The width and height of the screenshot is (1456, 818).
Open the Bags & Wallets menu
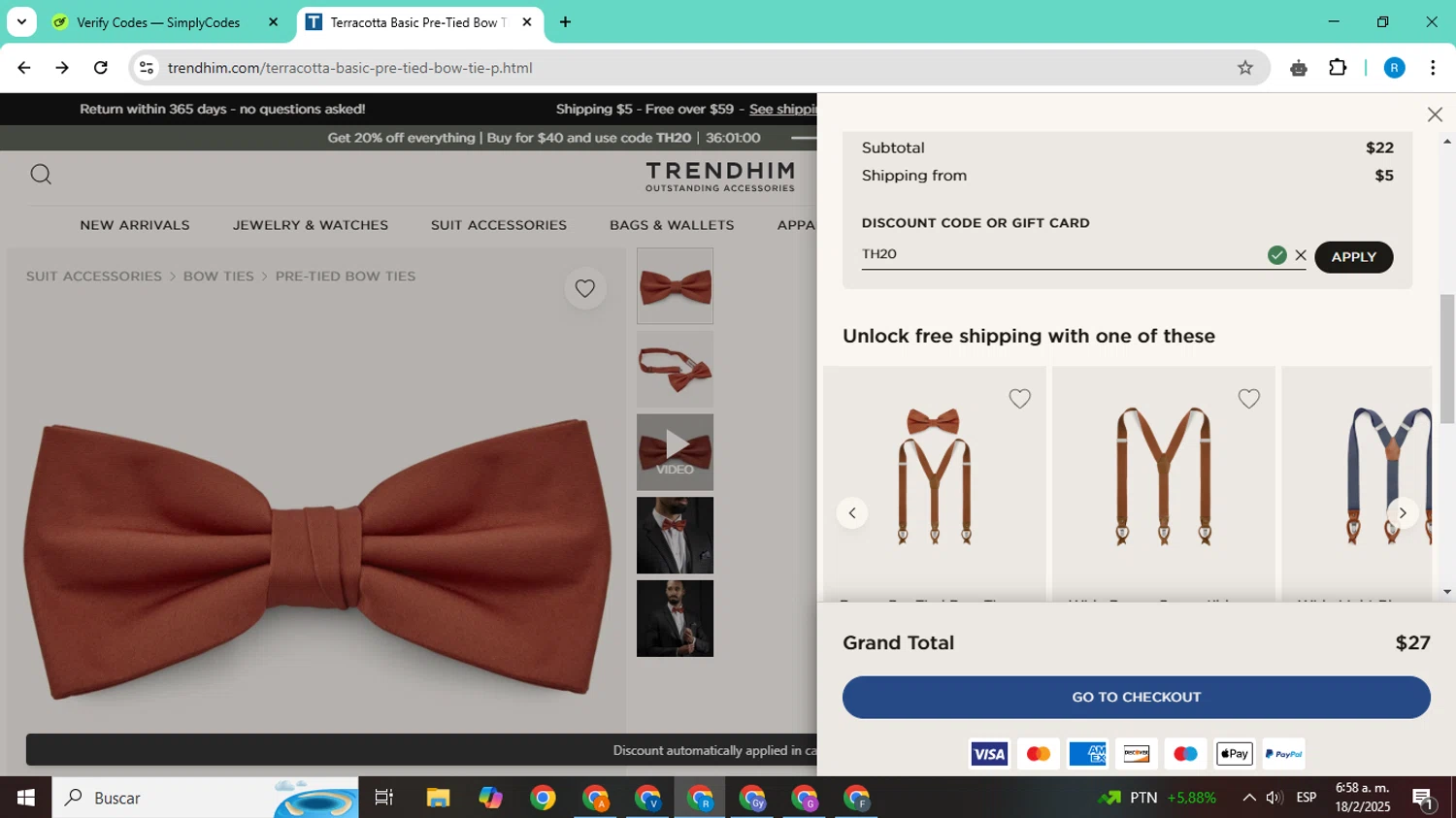pos(672,225)
